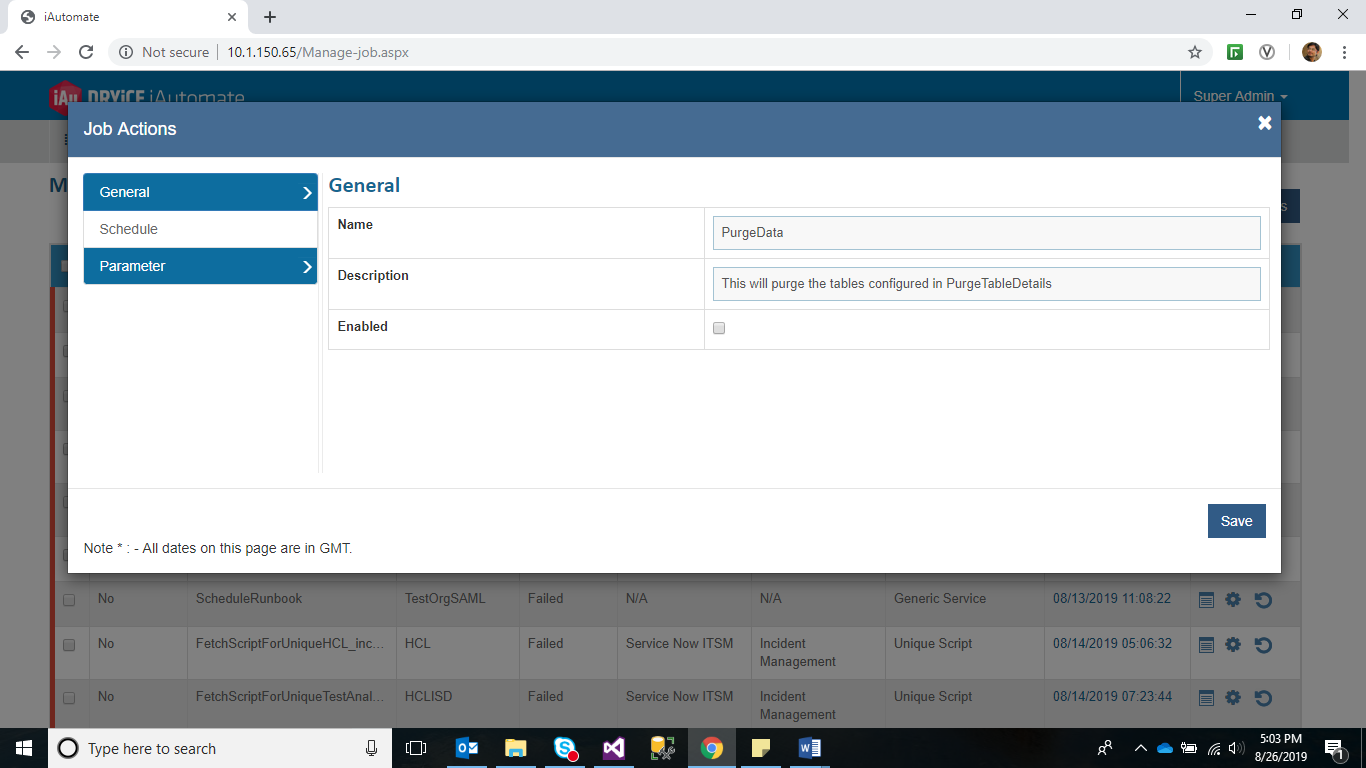This screenshot has width=1366, height=768.
Task: Go back in the browser
Action: pyautogui.click(x=22, y=52)
